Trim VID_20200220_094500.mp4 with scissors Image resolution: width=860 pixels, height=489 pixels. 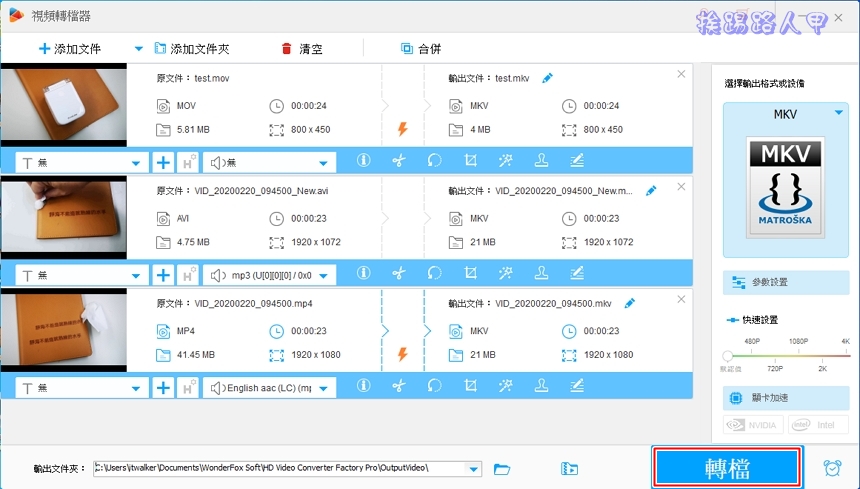pos(399,386)
